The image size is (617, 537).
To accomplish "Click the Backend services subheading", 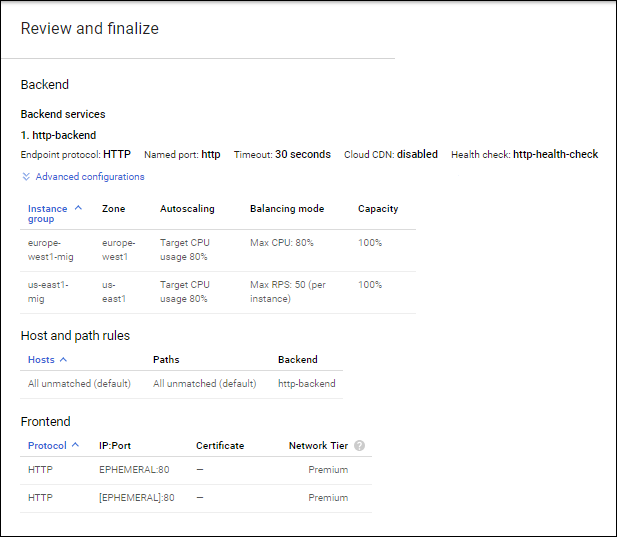I will point(63,114).
